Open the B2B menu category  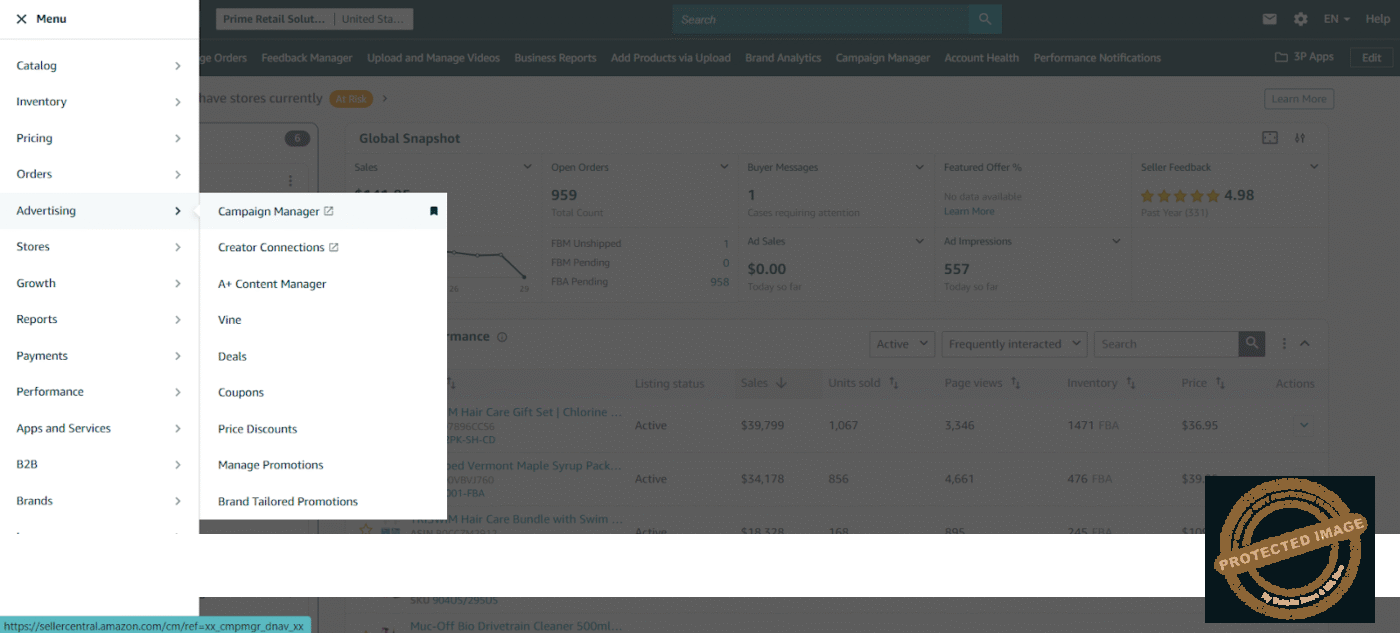(99, 464)
